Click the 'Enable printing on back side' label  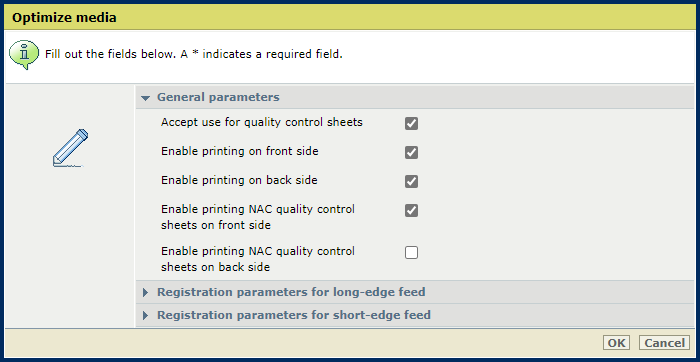pyautogui.click(x=239, y=180)
